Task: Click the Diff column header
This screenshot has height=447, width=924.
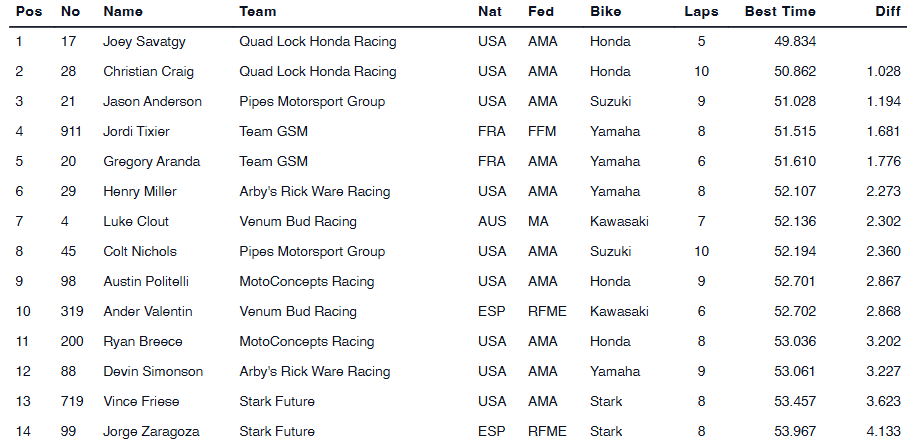Action: [887, 12]
